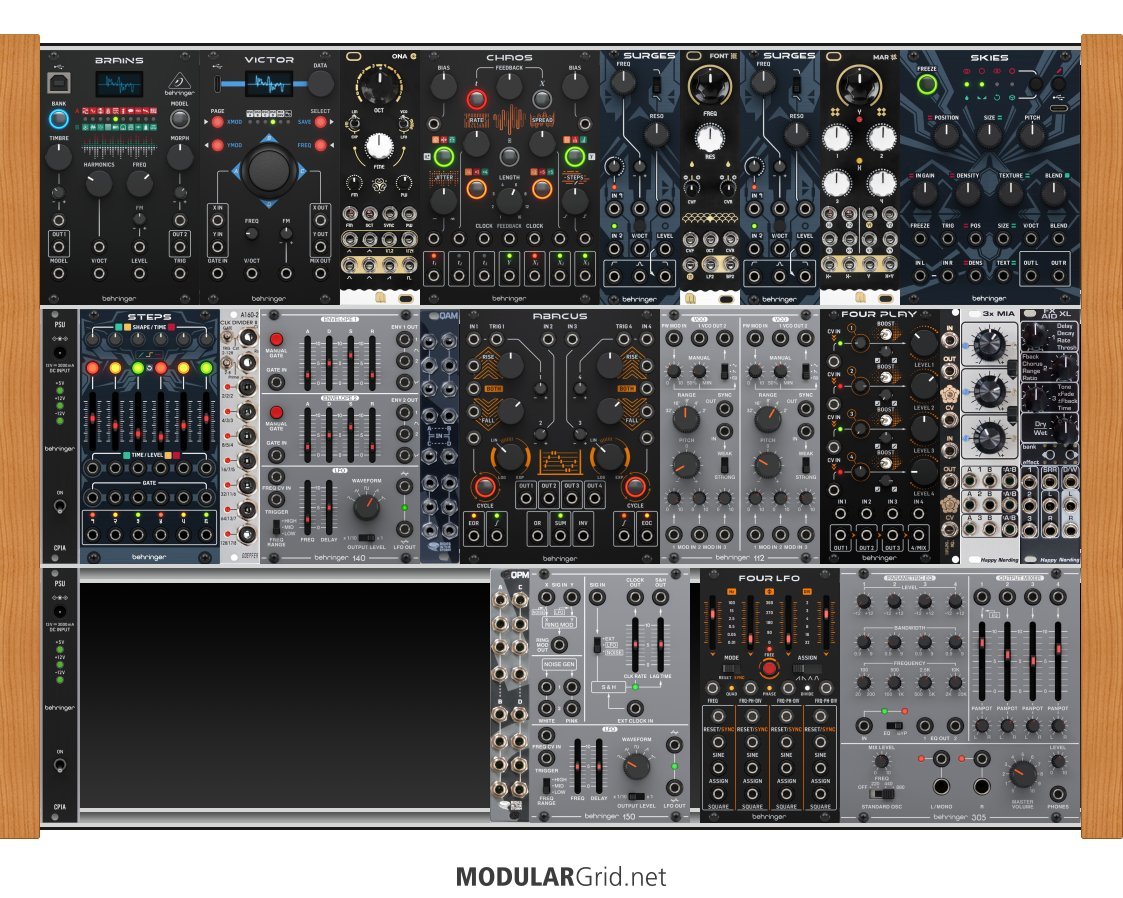Tap the red XMOD button on Victor
Viewport: 1123px width, 898px height.
coord(218,122)
